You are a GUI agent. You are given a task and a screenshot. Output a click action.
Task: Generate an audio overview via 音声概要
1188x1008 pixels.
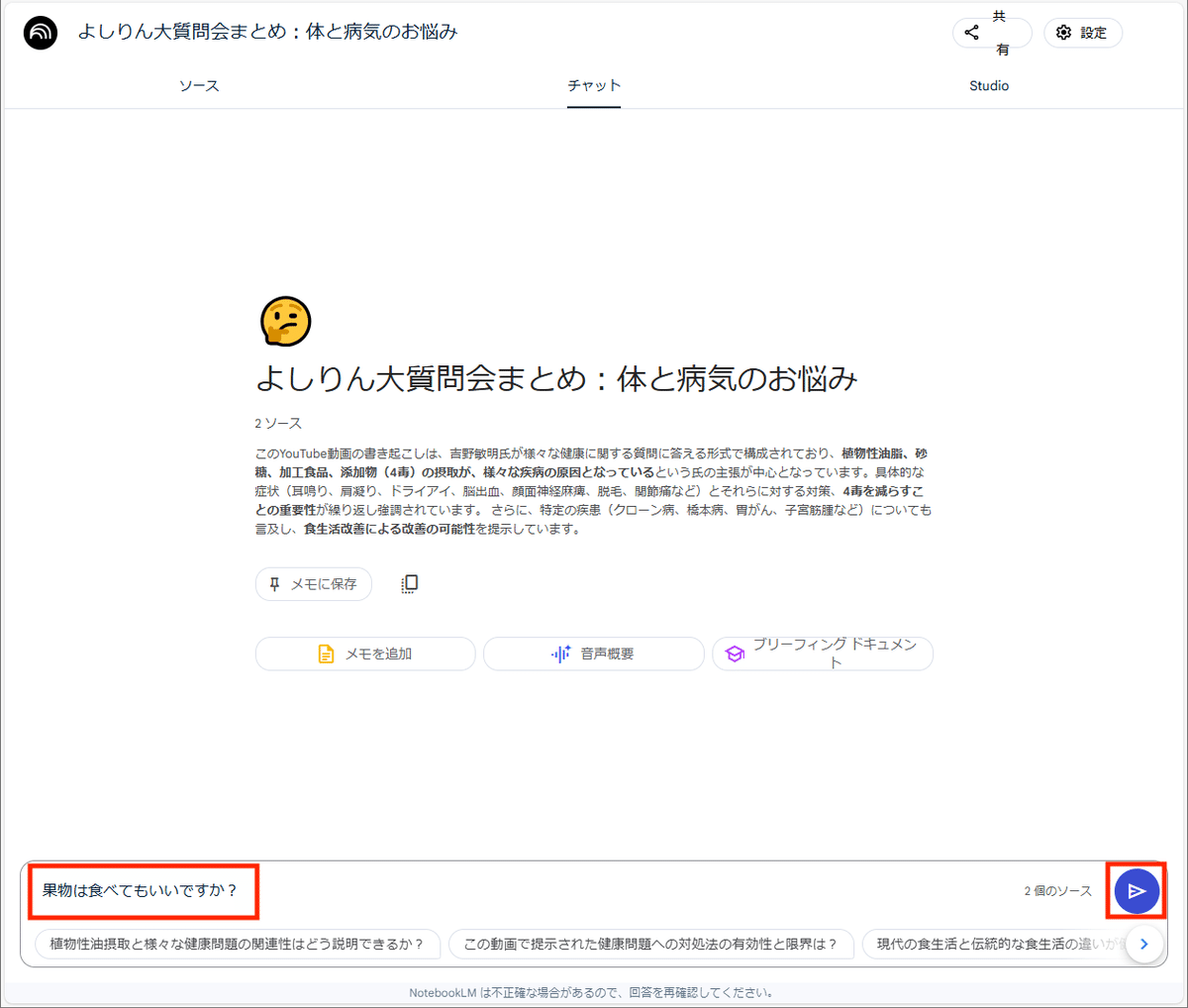point(593,654)
